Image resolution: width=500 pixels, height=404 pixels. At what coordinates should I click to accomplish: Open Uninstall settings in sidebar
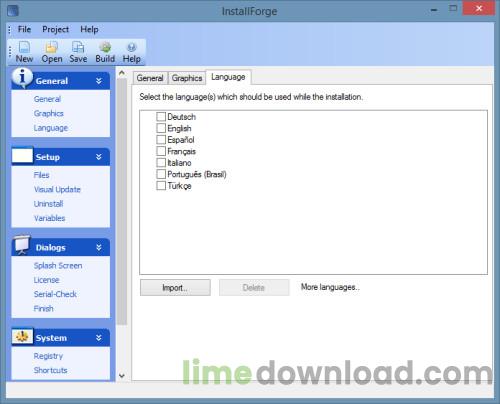coord(48,204)
